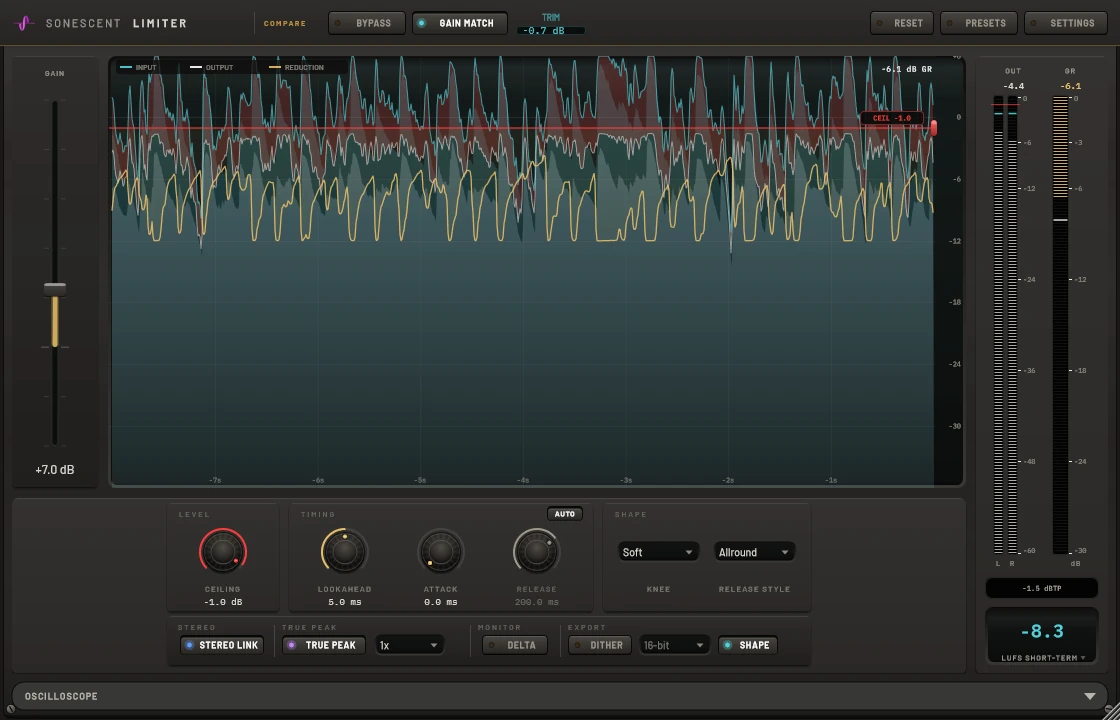Image resolution: width=1120 pixels, height=720 pixels.
Task: Click the GR meter value -6.1
Action: [1071, 86]
